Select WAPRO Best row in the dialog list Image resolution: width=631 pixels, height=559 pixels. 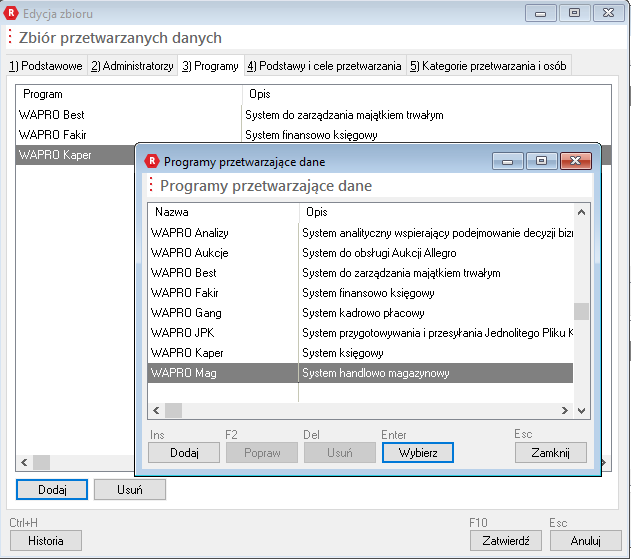[x=361, y=273]
